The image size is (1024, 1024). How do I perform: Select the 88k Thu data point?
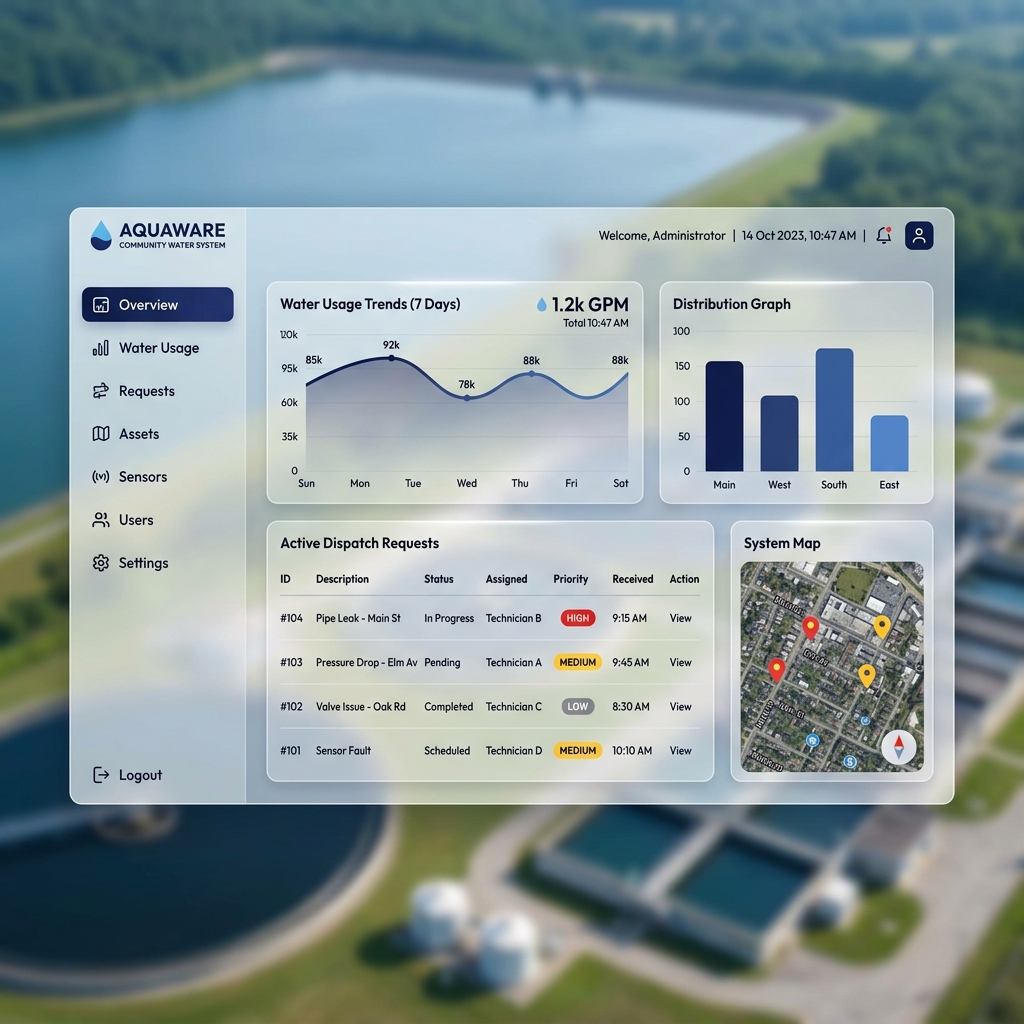point(532,374)
